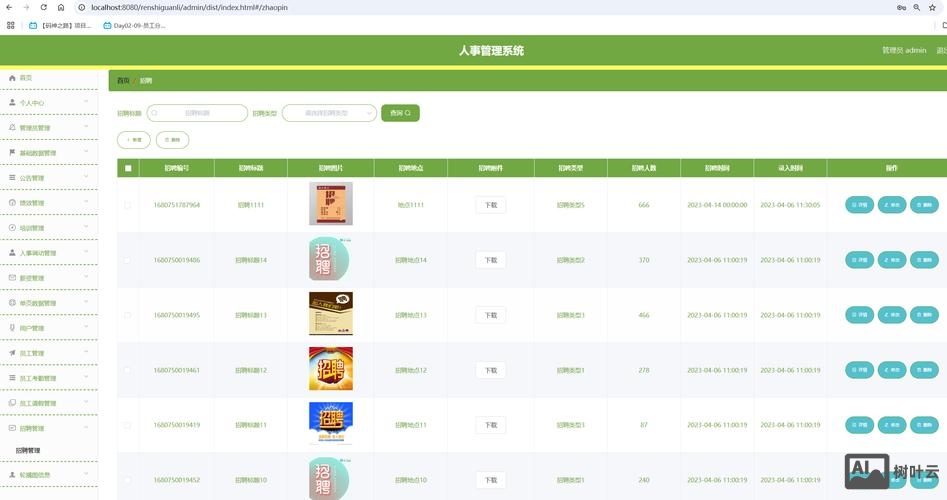Open the 培训管理 sidebar menu item
The width and height of the screenshot is (947, 500).
pos(48,228)
